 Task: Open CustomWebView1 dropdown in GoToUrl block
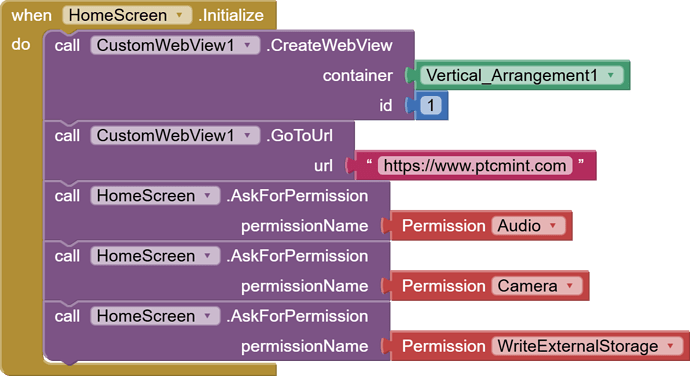(175, 136)
